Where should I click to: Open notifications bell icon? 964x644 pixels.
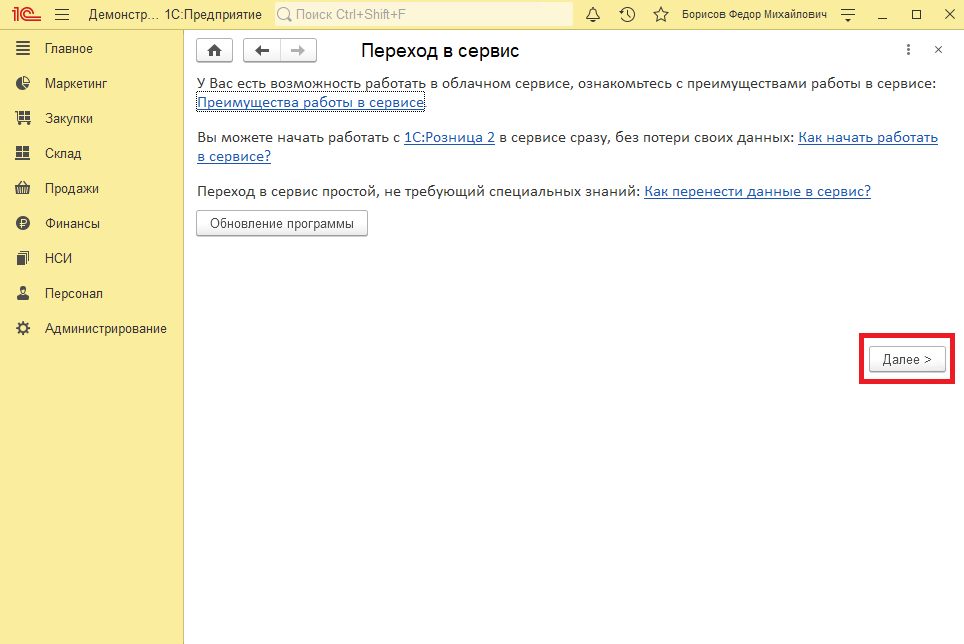coord(593,14)
